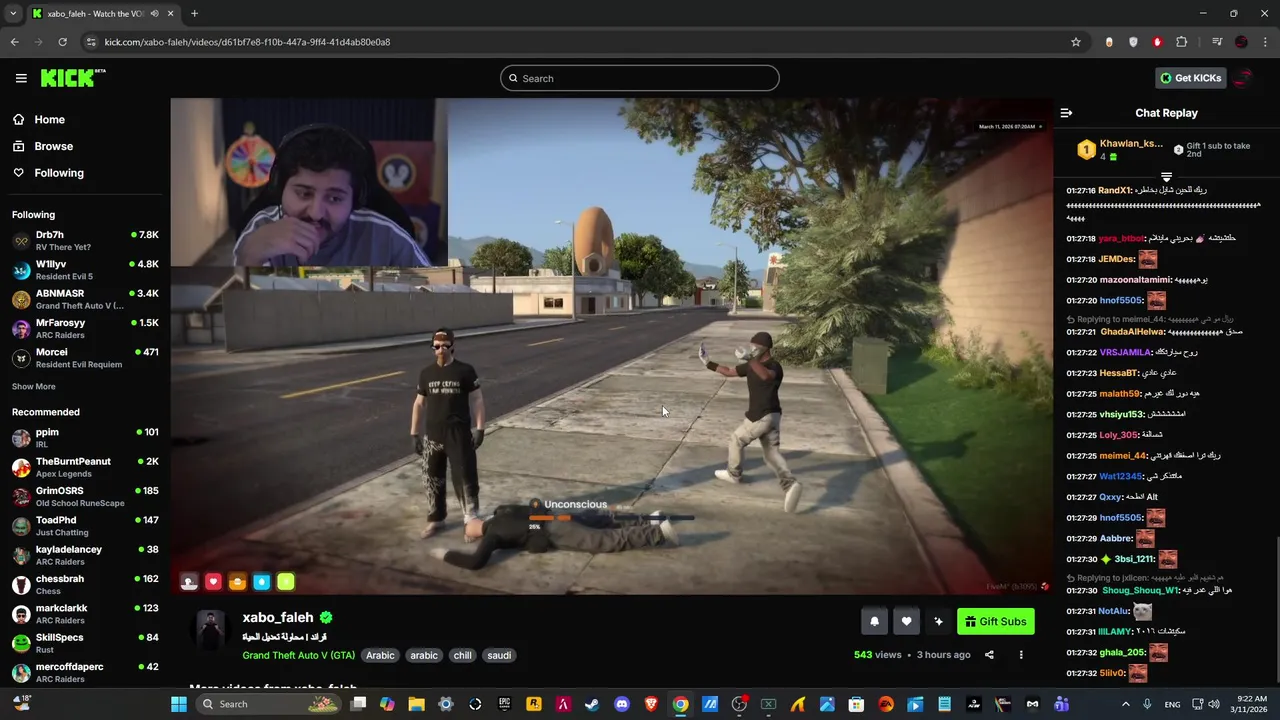Image resolution: width=1280 pixels, height=720 pixels.
Task: Click the share video icon
Action: point(989,655)
